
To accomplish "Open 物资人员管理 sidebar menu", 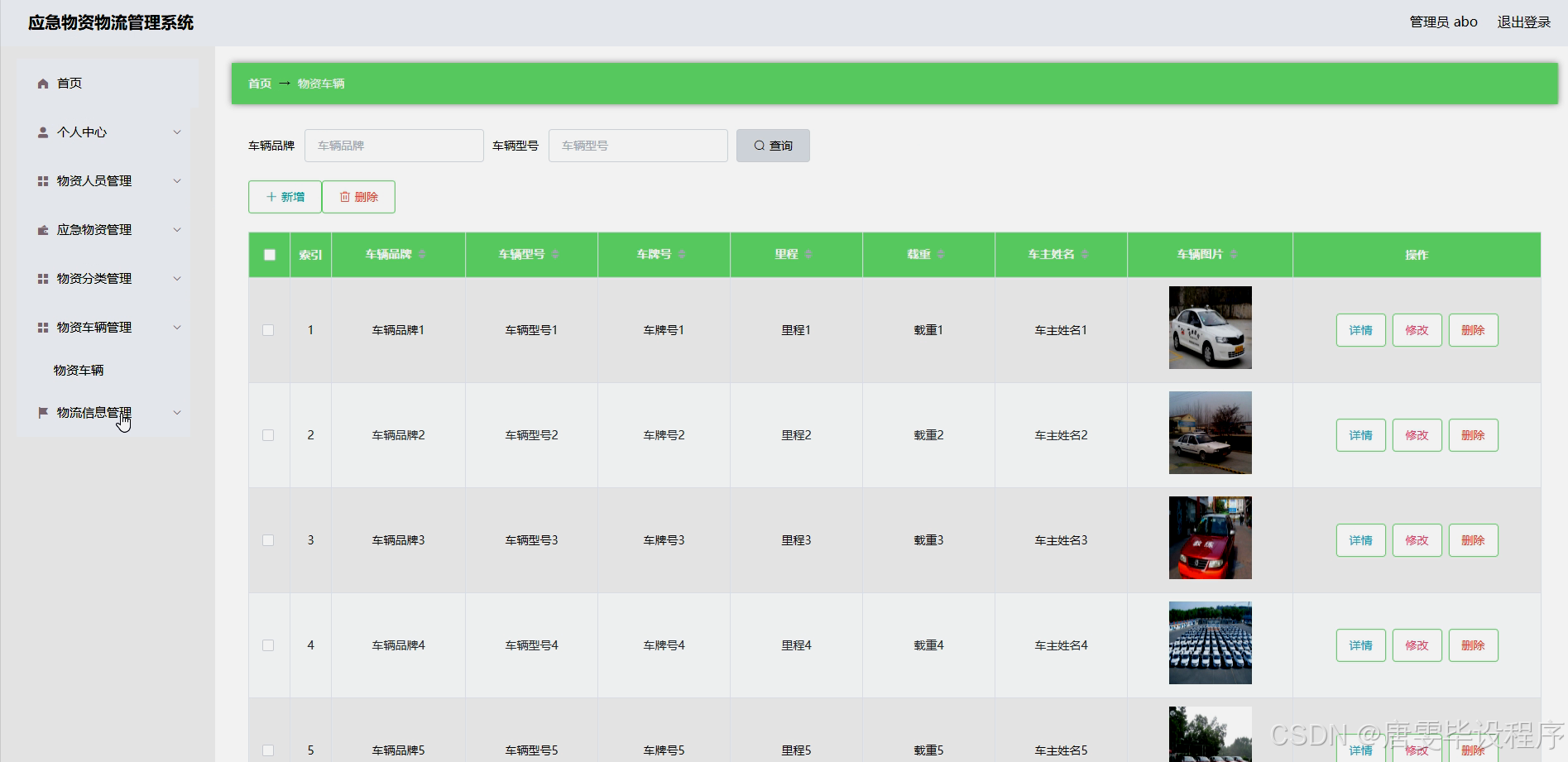I will tap(104, 181).
